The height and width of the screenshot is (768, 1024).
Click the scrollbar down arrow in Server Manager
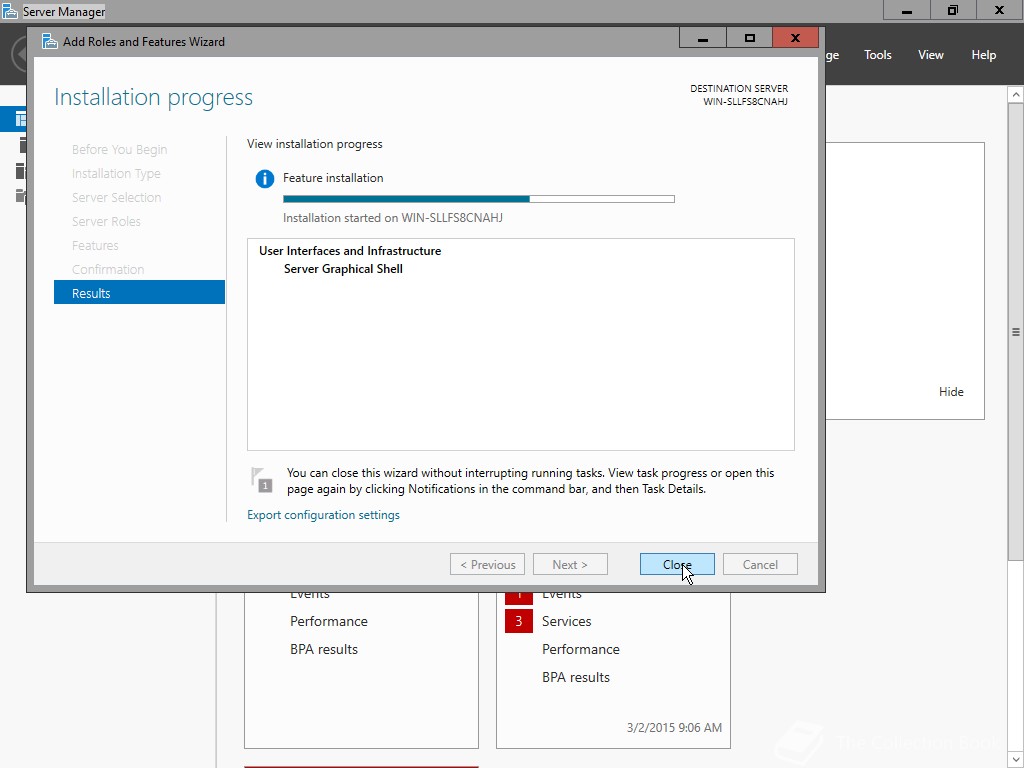(1016, 760)
